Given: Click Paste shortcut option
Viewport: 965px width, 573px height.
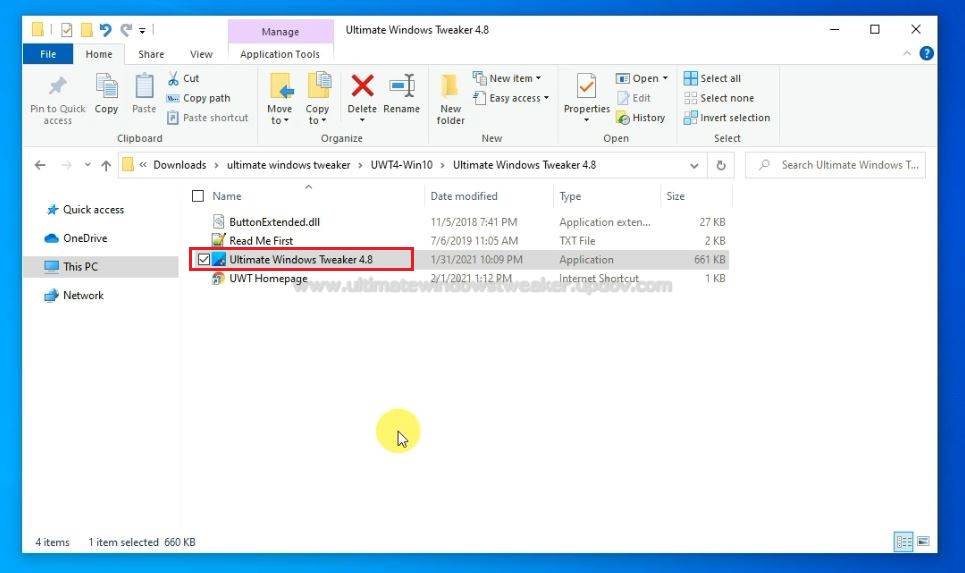Looking at the screenshot, I should [x=207, y=118].
